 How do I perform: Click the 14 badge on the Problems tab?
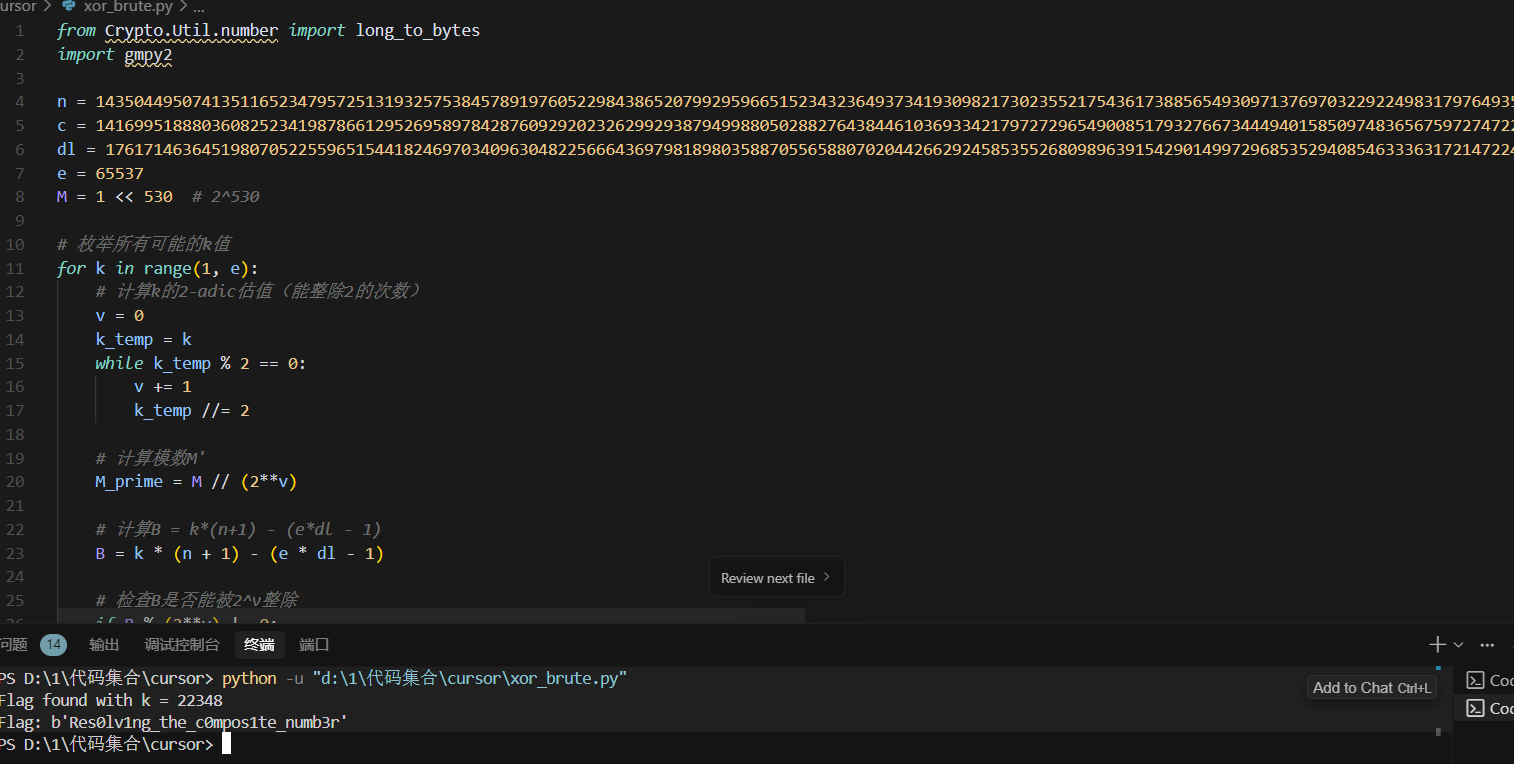54,645
